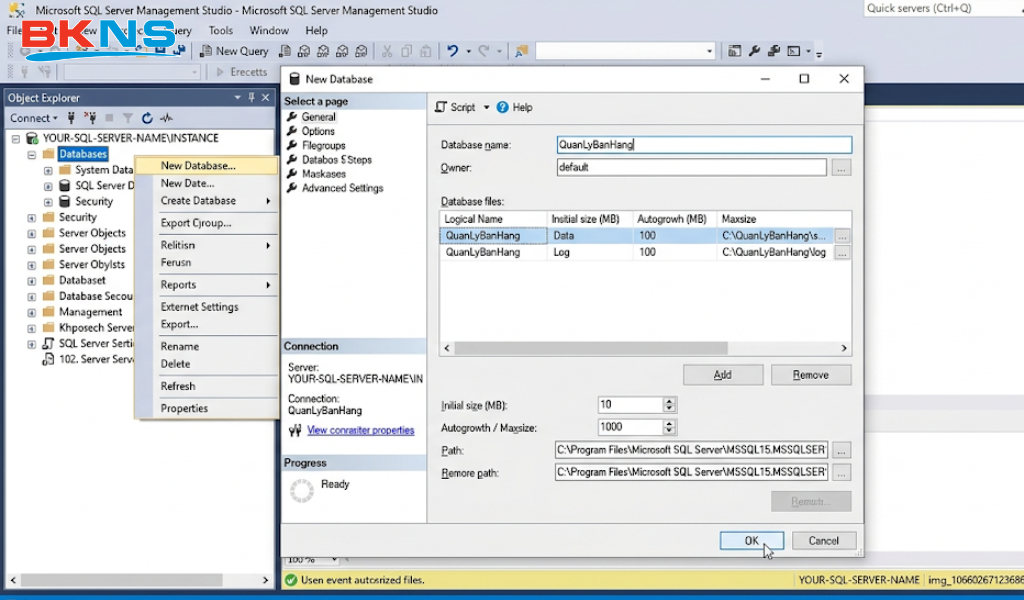
Task: Open the Connect dropdown in Object Explorer
Action: (x=34, y=118)
